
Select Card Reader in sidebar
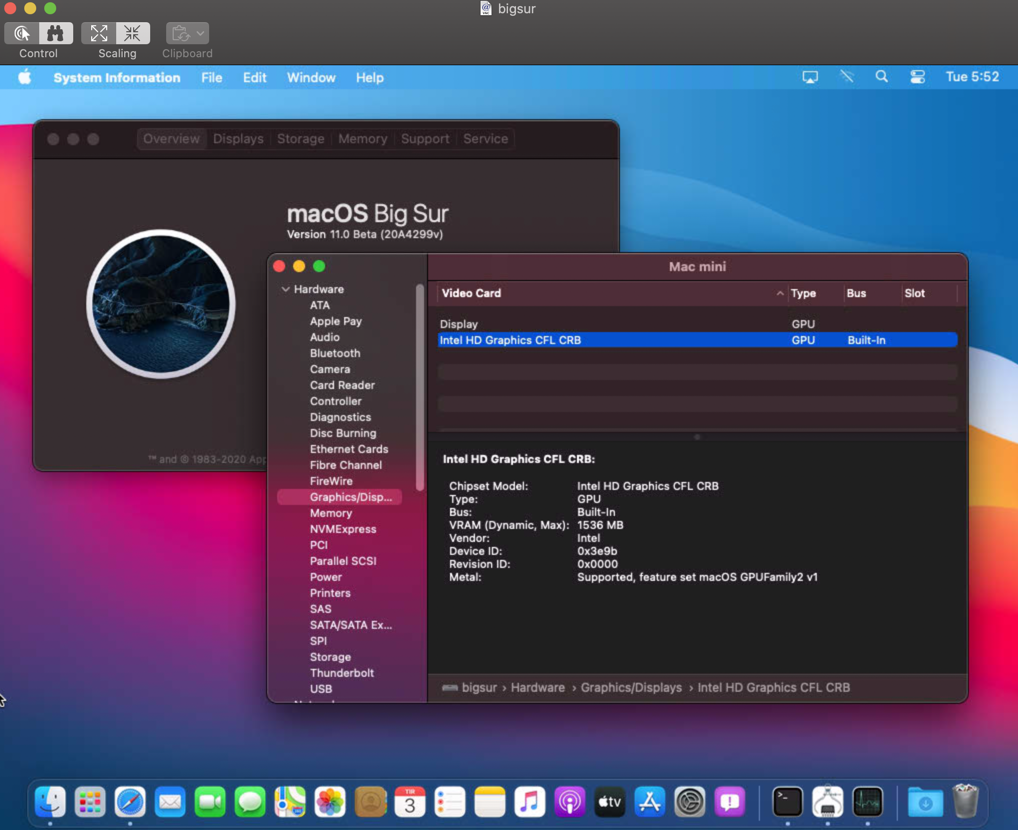(342, 385)
